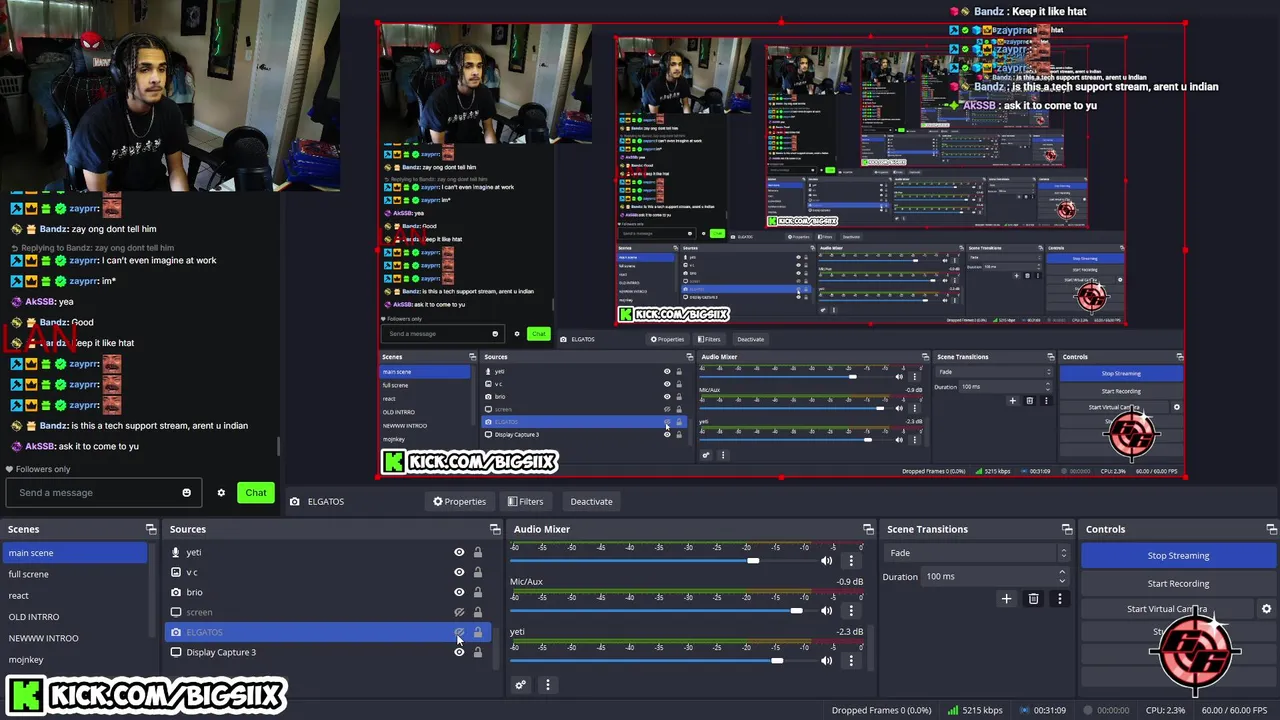
Task: Switch to full screne scene
Action: click(x=76, y=574)
